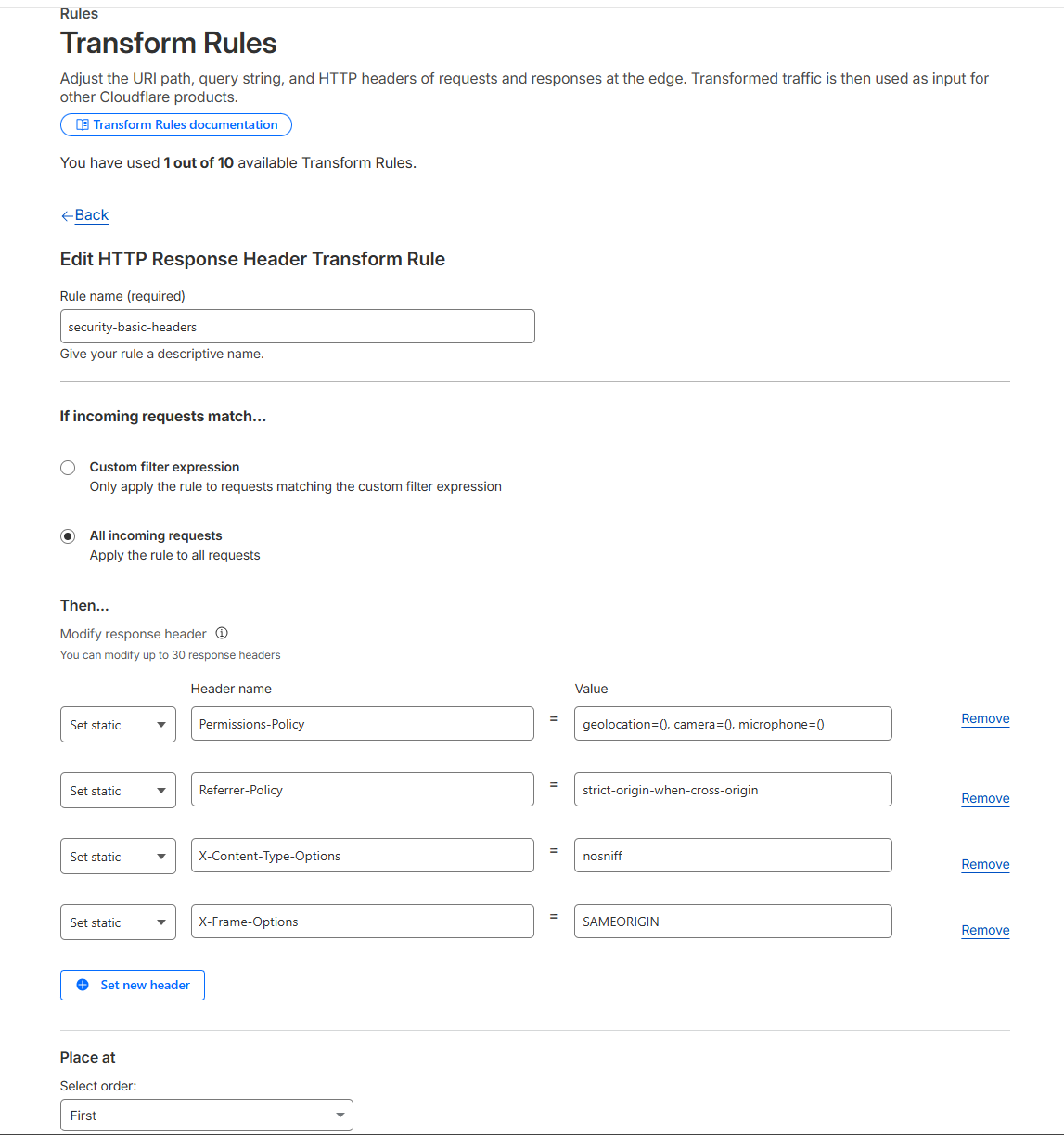Select the All incoming requests option
Viewport: 1064px width, 1135px height.
click(67, 535)
